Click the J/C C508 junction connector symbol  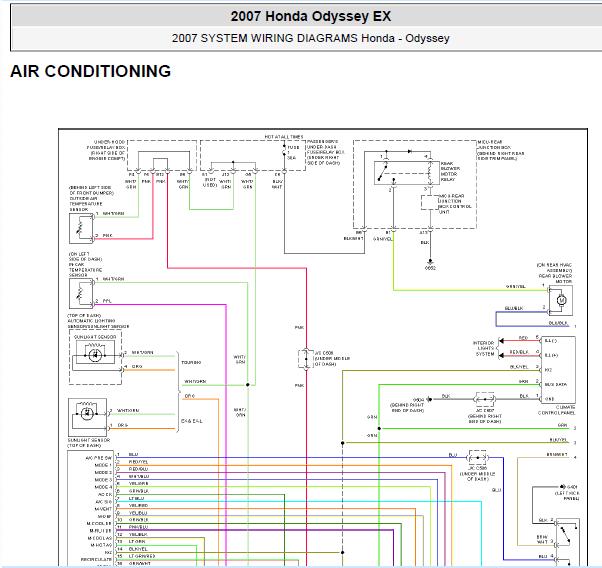click(306, 359)
